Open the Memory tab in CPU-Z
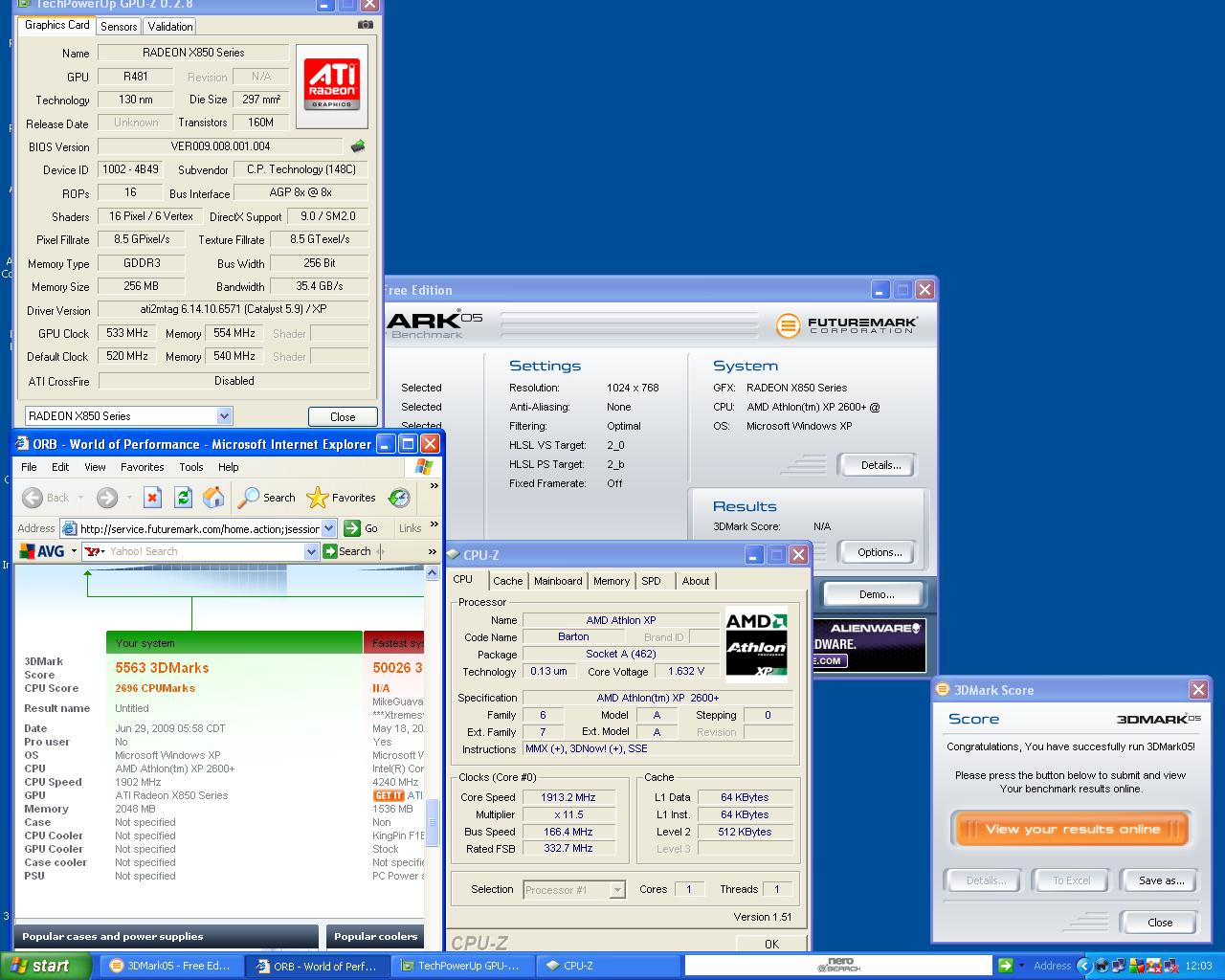This screenshot has width=1225, height=980. (612, 581)
